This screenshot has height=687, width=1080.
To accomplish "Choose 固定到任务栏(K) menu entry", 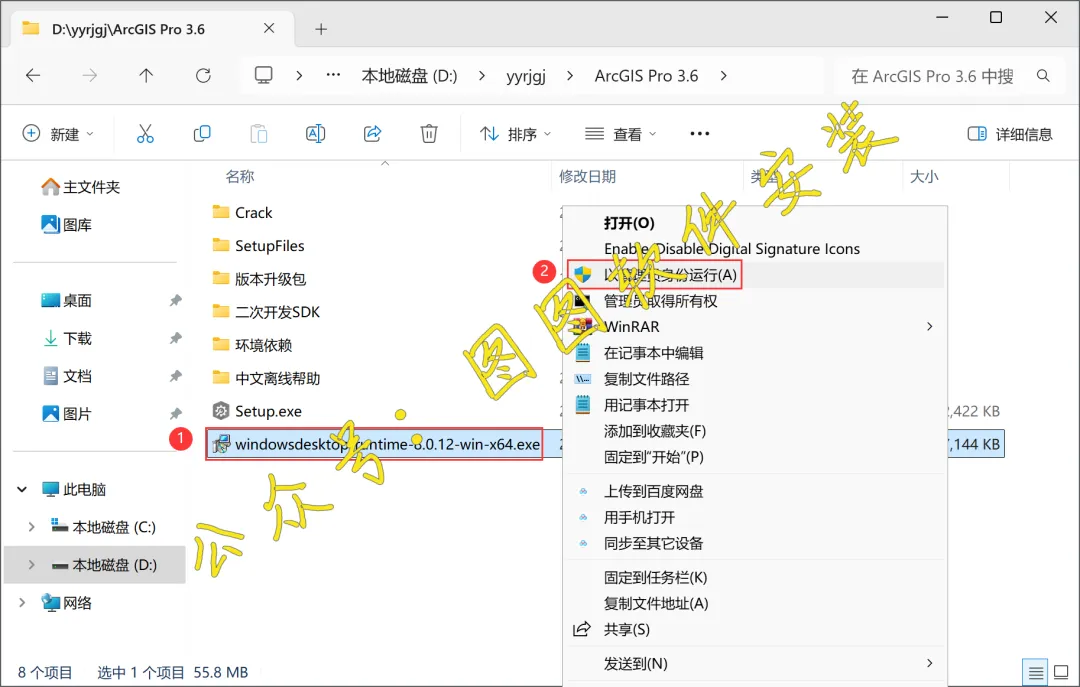I will pos(755,577).
